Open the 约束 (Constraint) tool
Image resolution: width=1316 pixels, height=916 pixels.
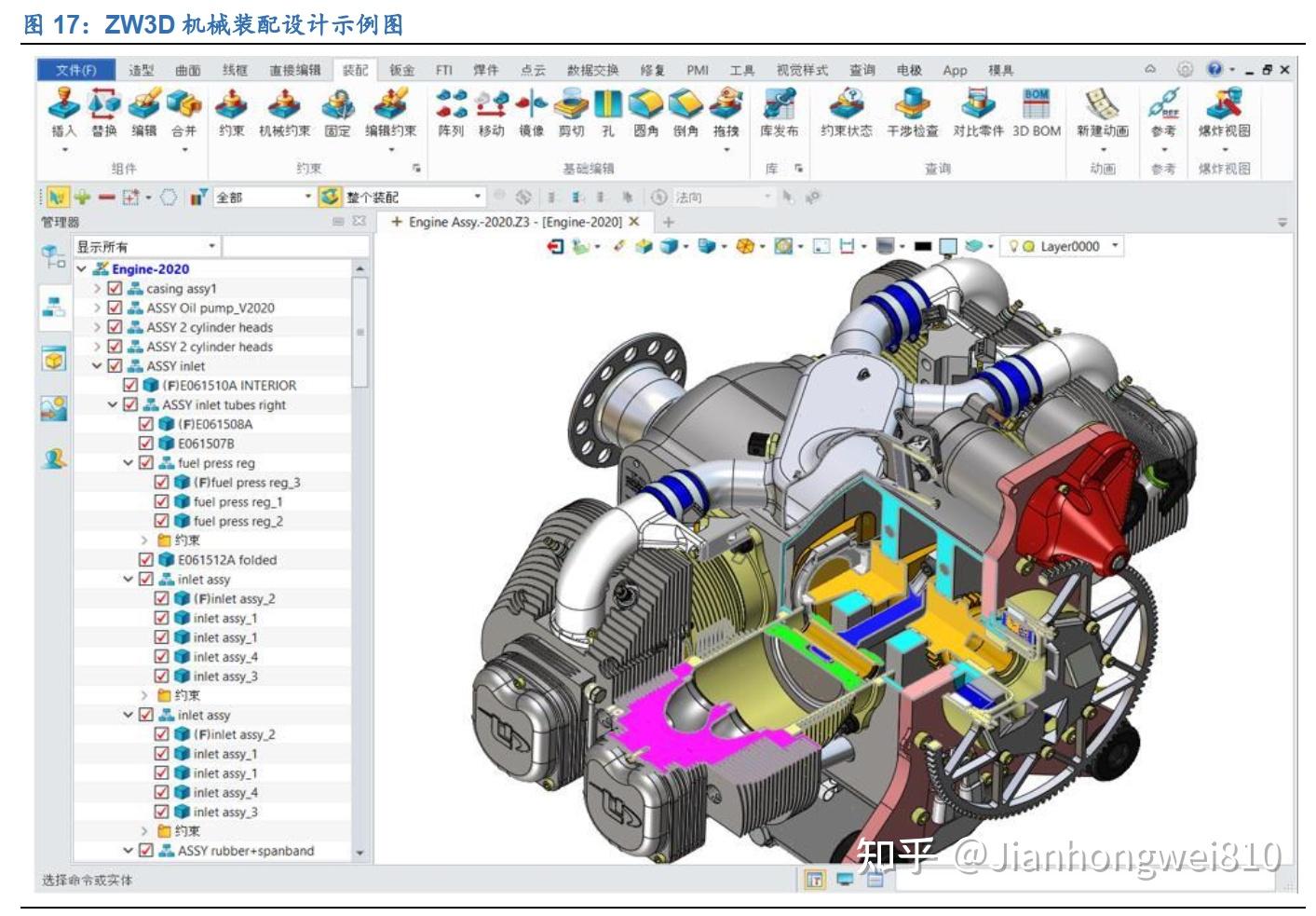234,112
